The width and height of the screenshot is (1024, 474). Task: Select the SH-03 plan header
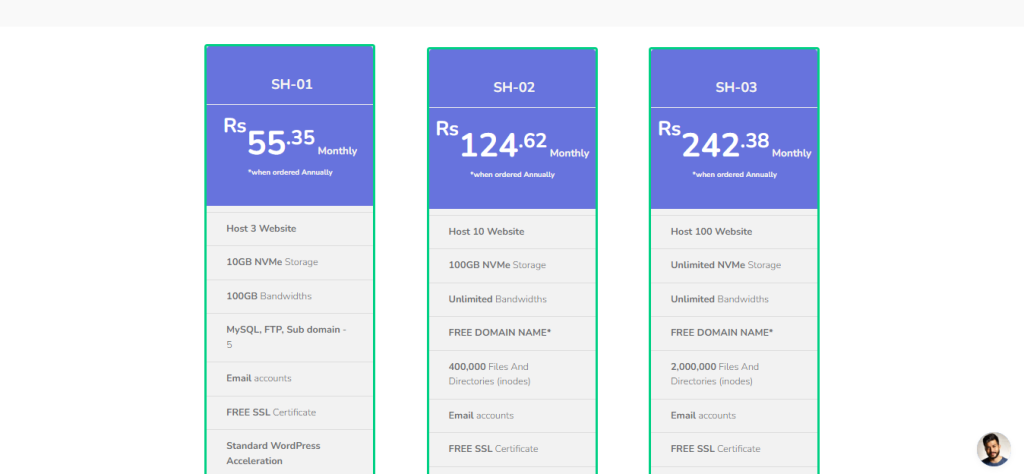735,87
